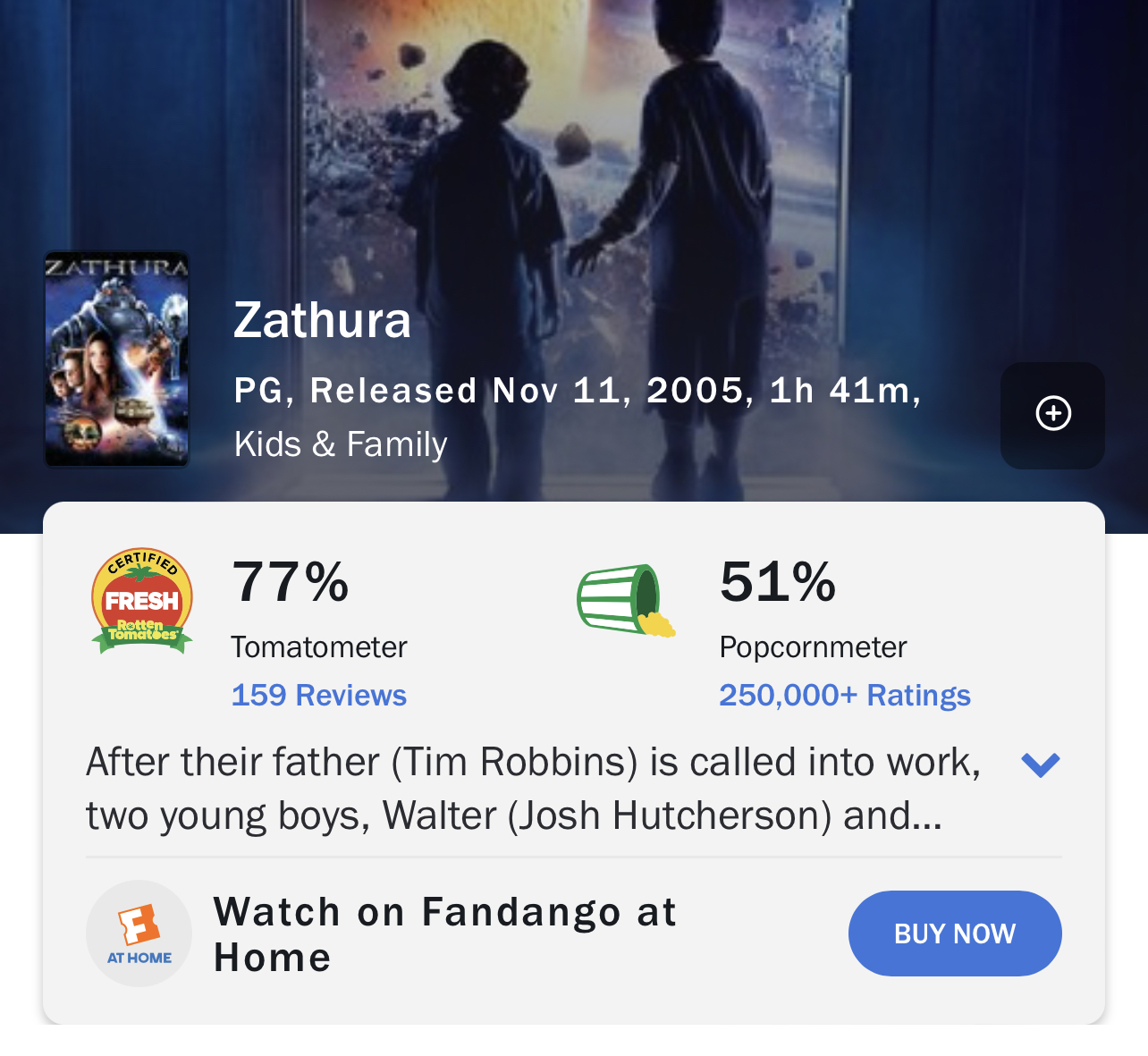Tap the Fandango At Home logo

[x=139, y=934]
